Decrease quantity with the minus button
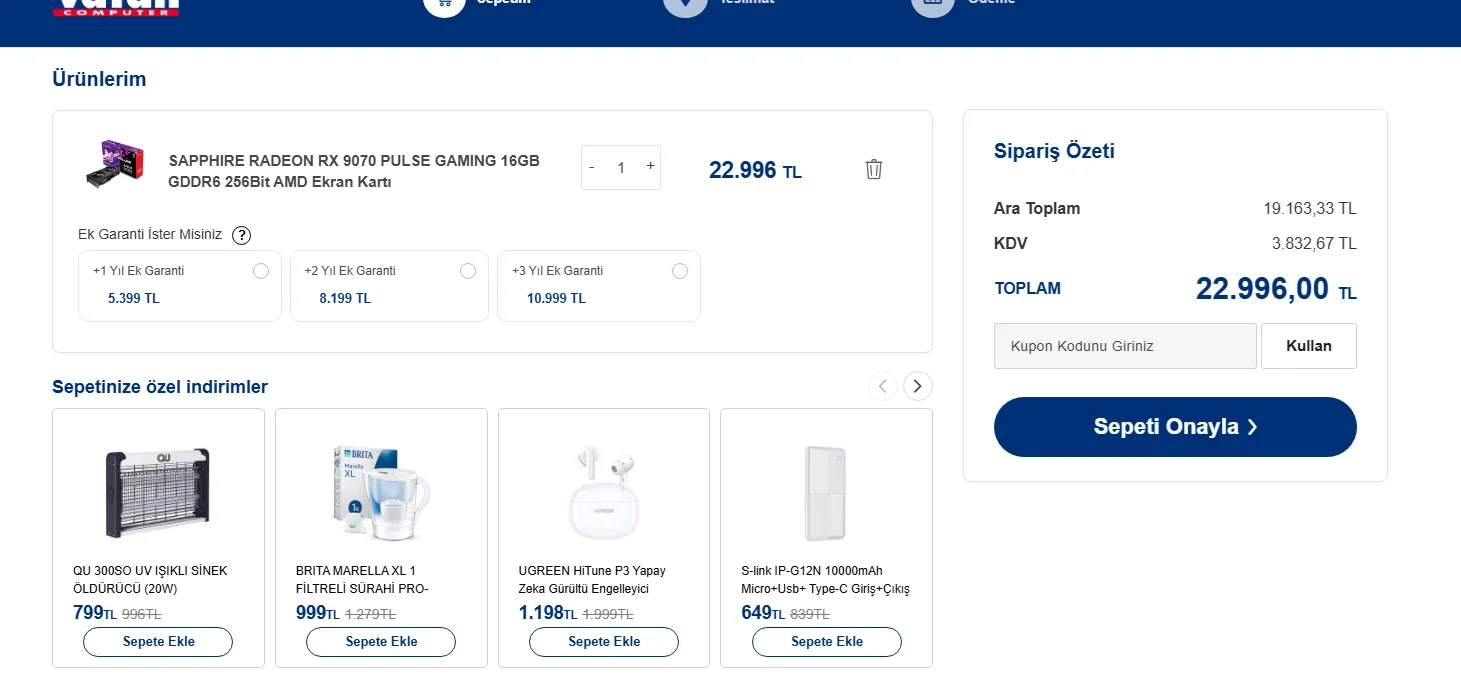1461x700 pixels. pos(592,167)
